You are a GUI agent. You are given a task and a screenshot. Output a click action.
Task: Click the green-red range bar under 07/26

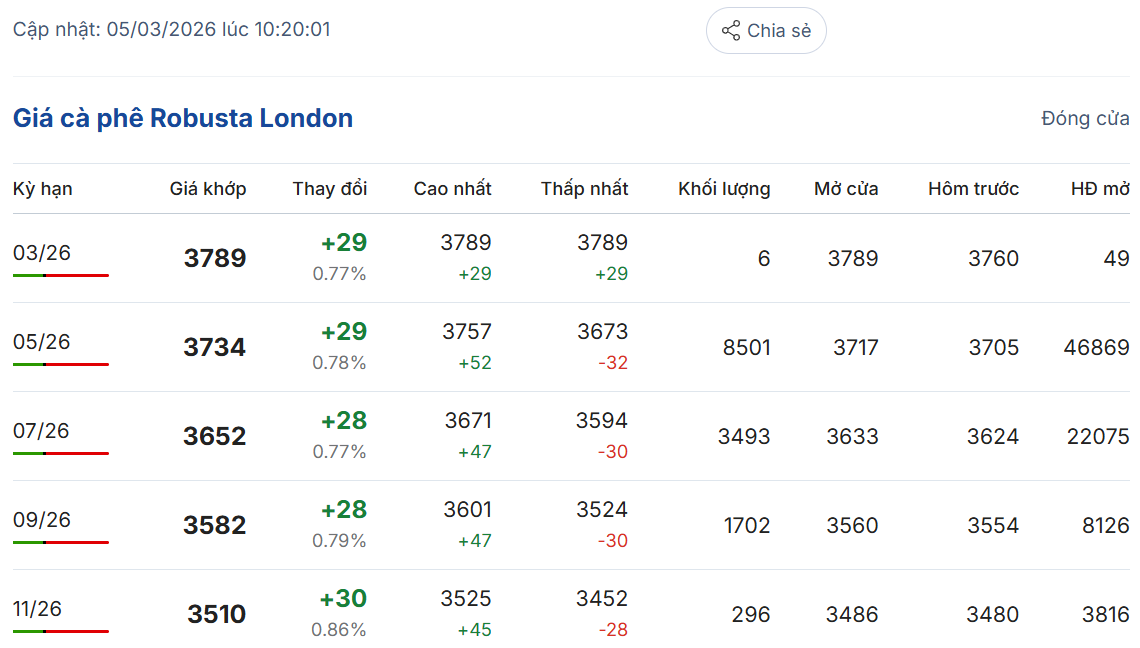61,453
